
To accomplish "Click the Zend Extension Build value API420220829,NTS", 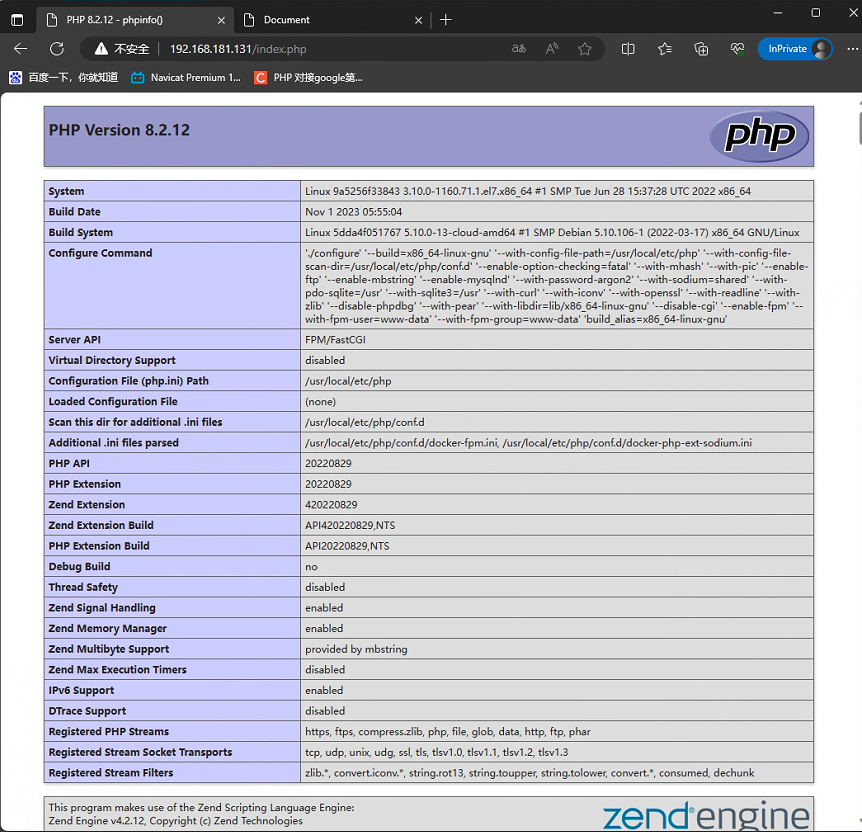I will (x=350, y=525).
